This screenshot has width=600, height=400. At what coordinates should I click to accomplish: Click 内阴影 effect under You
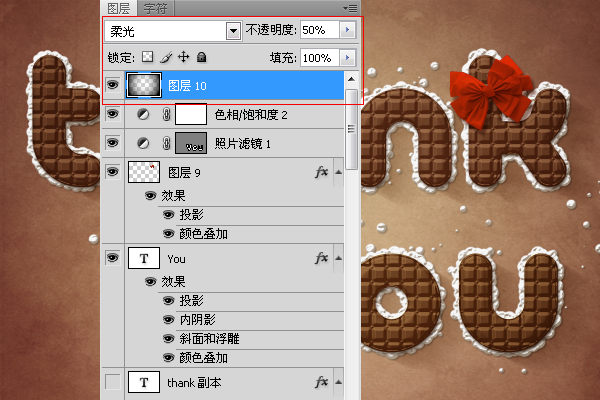tap(197, 319)
